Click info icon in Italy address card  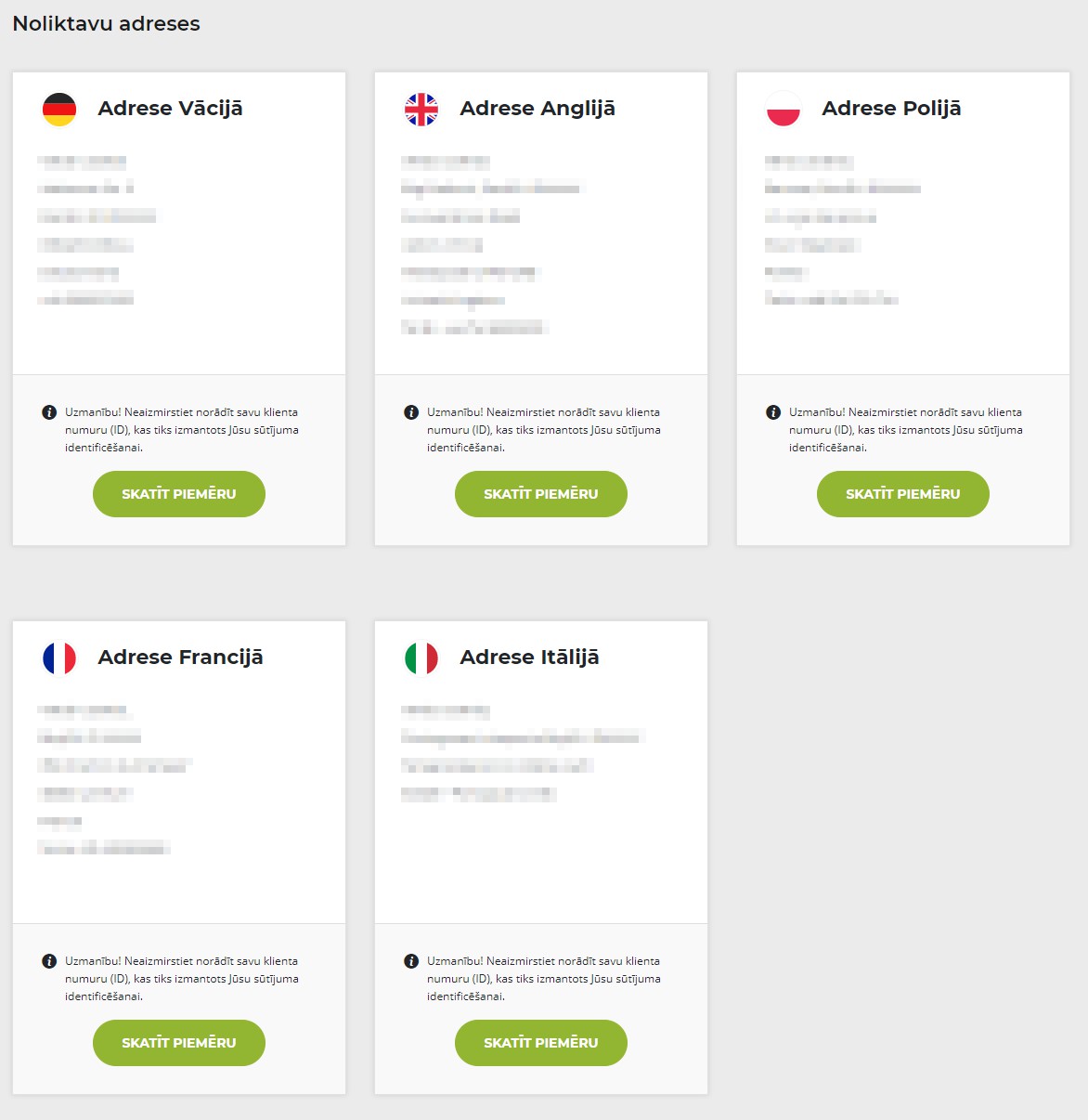pos(411,961)
